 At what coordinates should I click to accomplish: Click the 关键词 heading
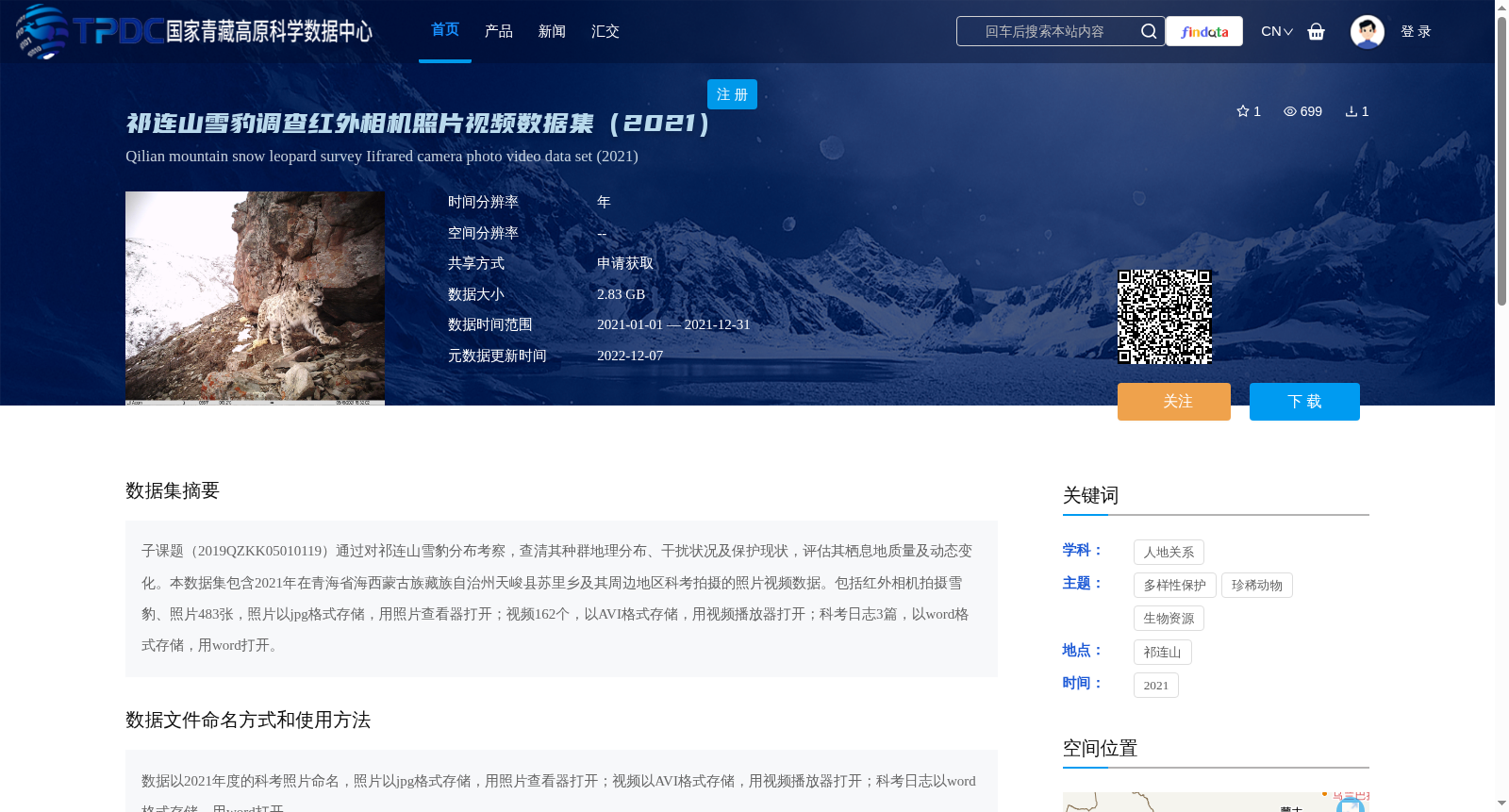(1090, 496)
